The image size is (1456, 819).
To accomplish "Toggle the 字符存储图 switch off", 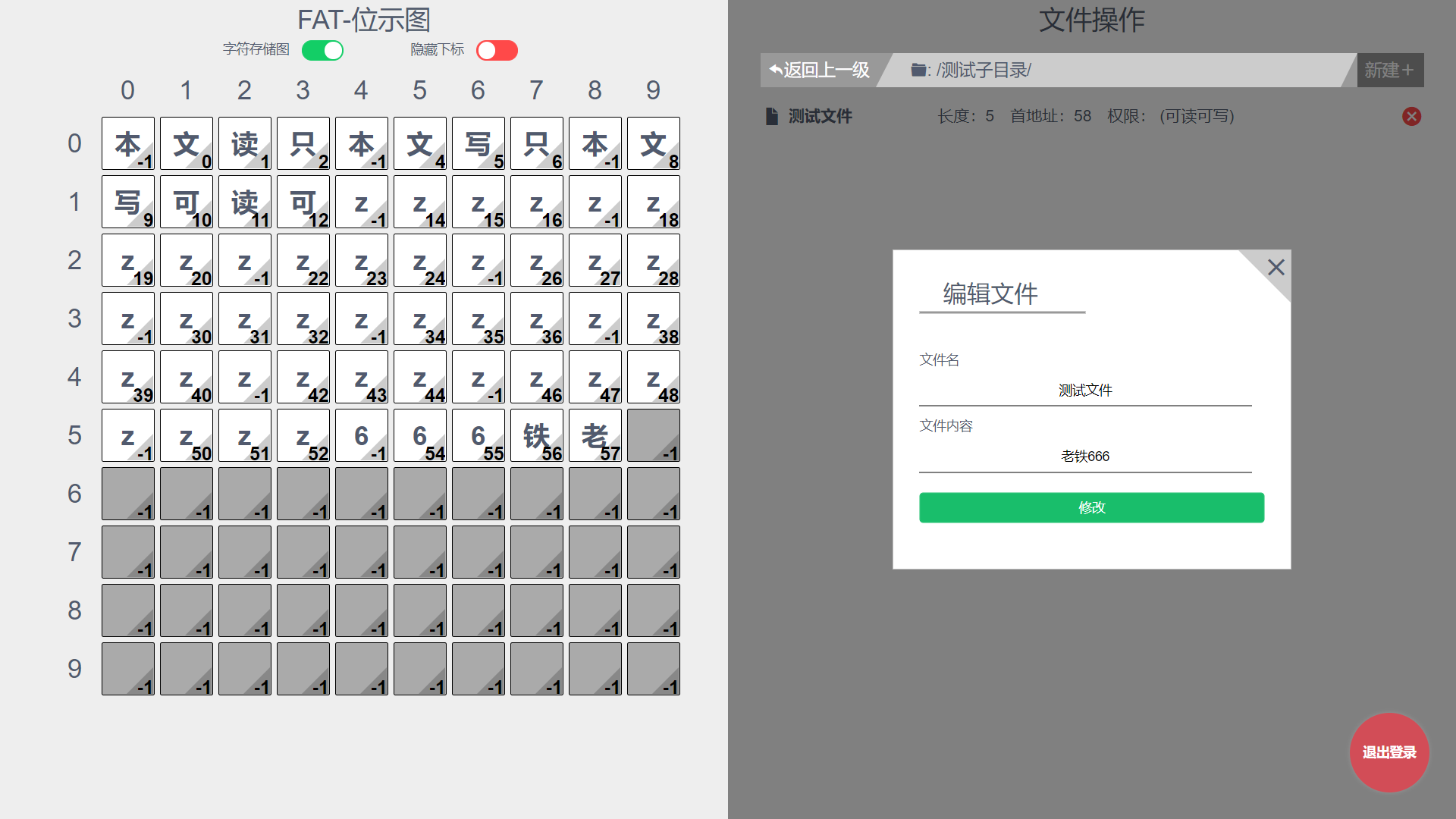I will pyautogui.click(x=323, y=50).
